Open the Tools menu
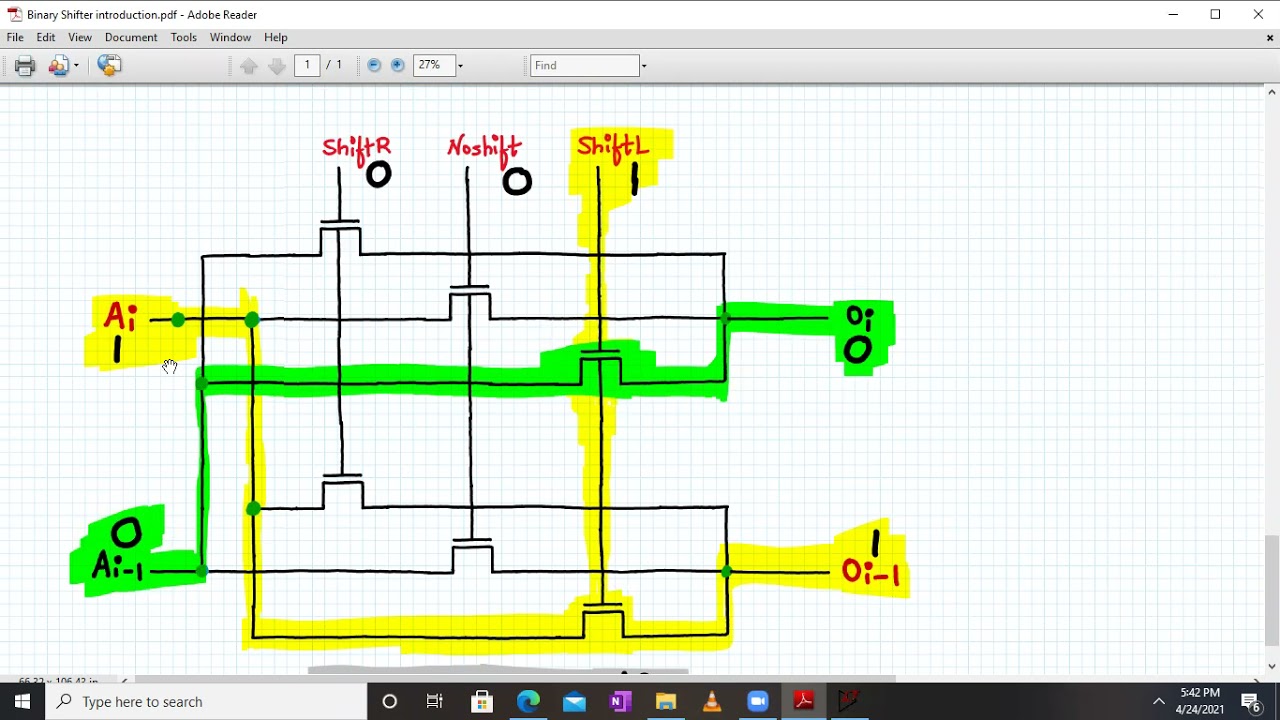 [184, 37]
